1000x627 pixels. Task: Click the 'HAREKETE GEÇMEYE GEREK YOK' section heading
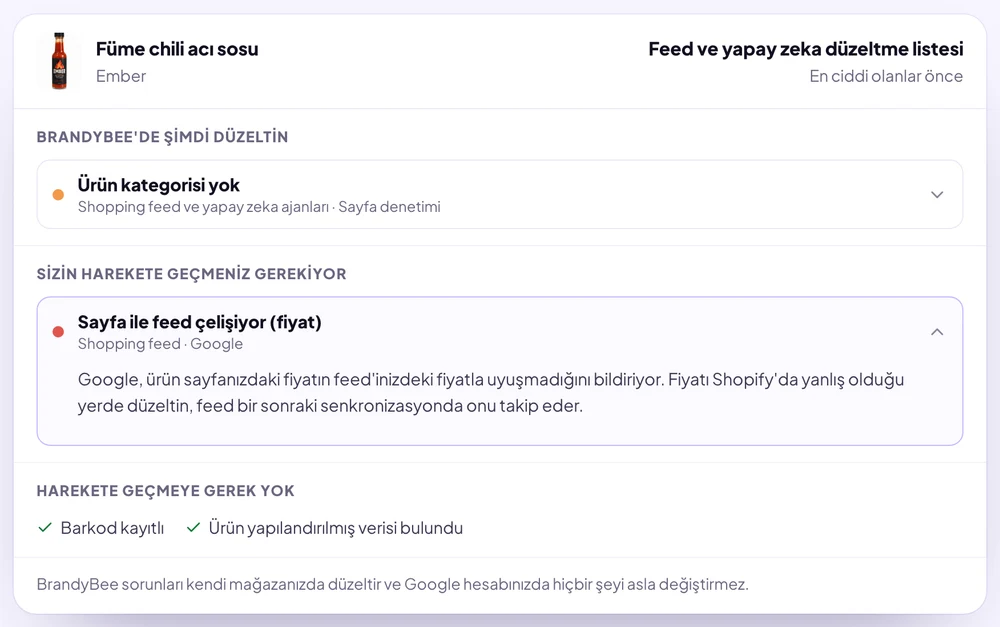[x=165, y=491]
